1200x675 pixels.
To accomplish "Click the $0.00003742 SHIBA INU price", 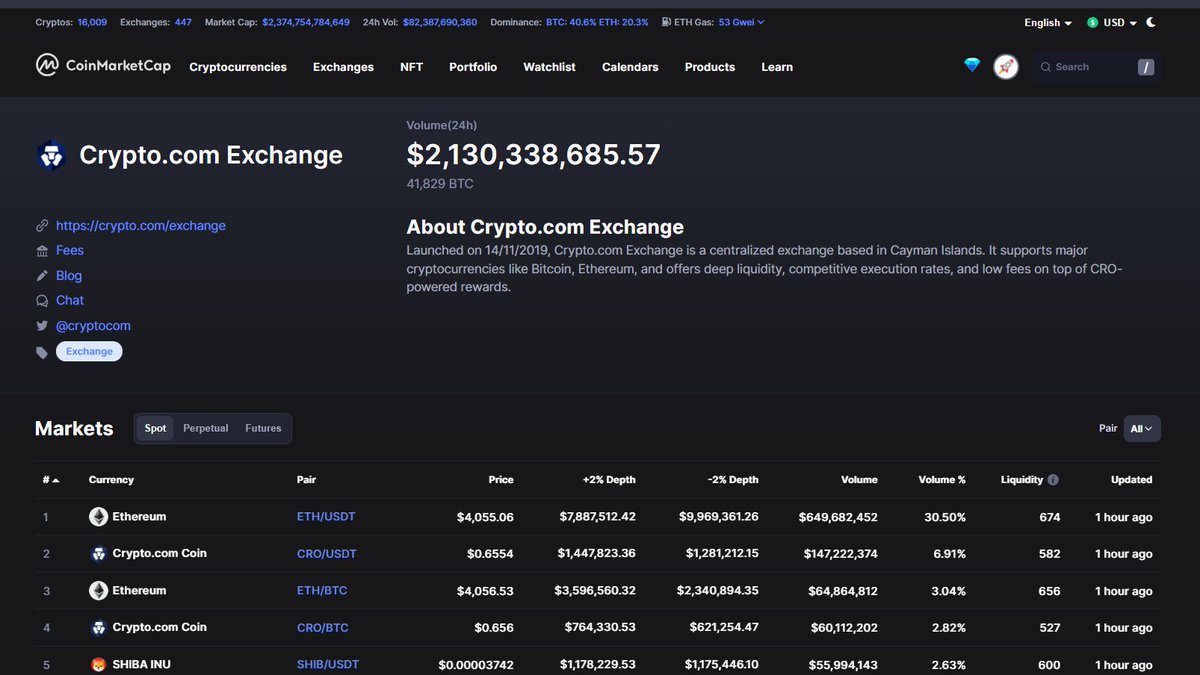I will (x=476, y=665).
